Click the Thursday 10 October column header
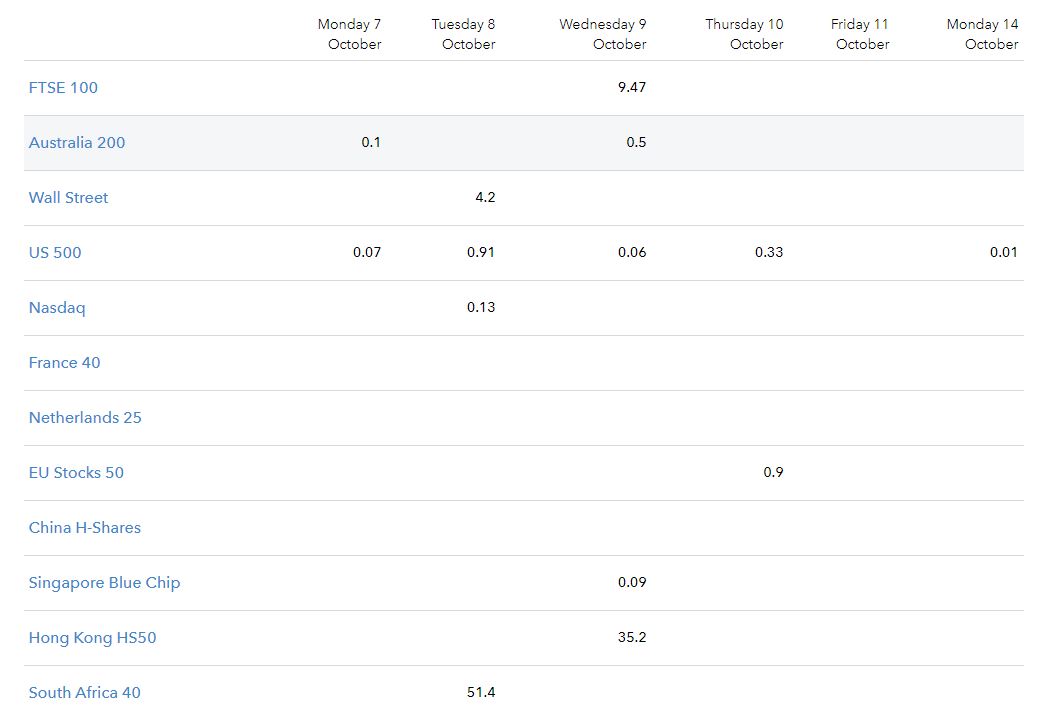Screen dimensions: 1042x720 (x=744, y=34)
